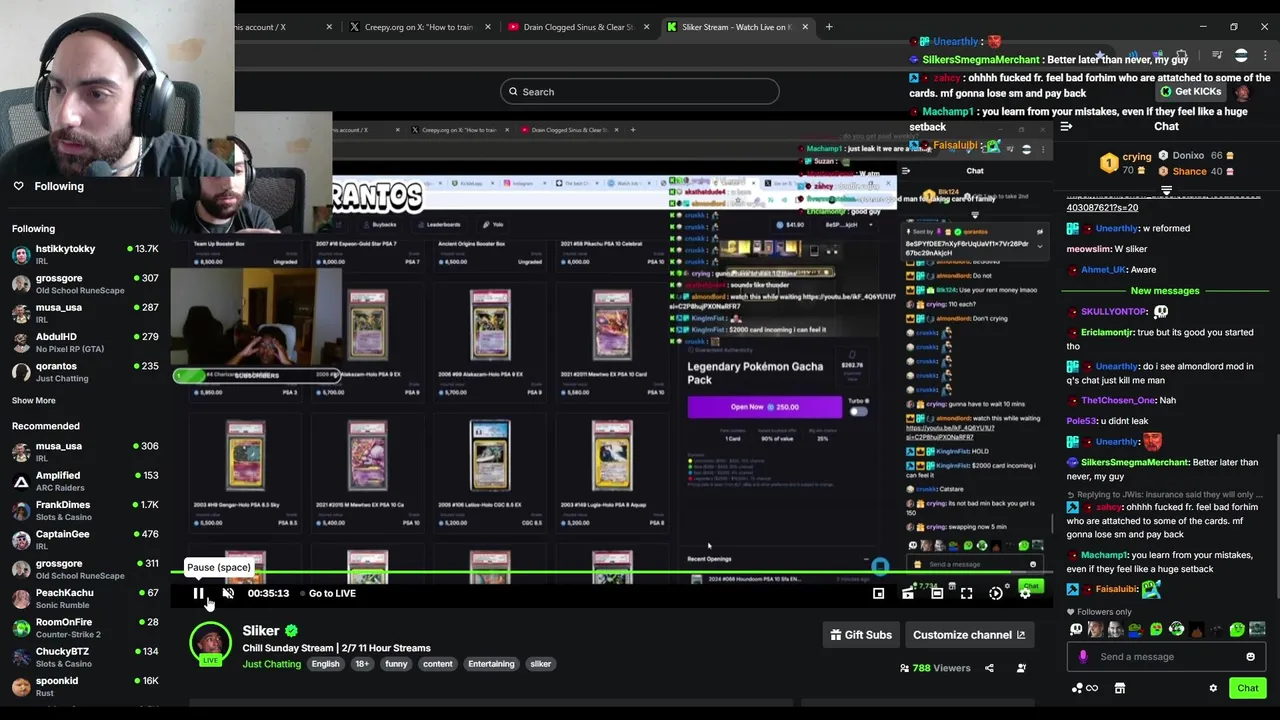Unmute the stream volume icon
The image size is (1280, 720).
tap(228, 593)
